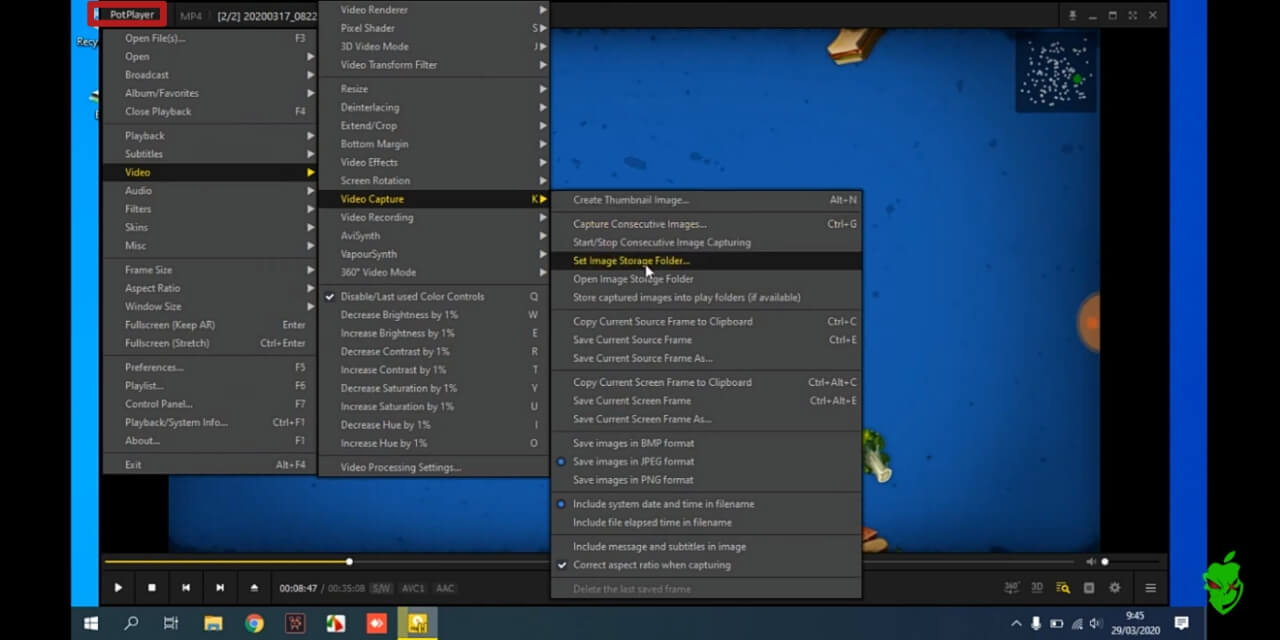Skip to the next file
The width and height of the screenshot is (1280, 640).
click(220, 588)
